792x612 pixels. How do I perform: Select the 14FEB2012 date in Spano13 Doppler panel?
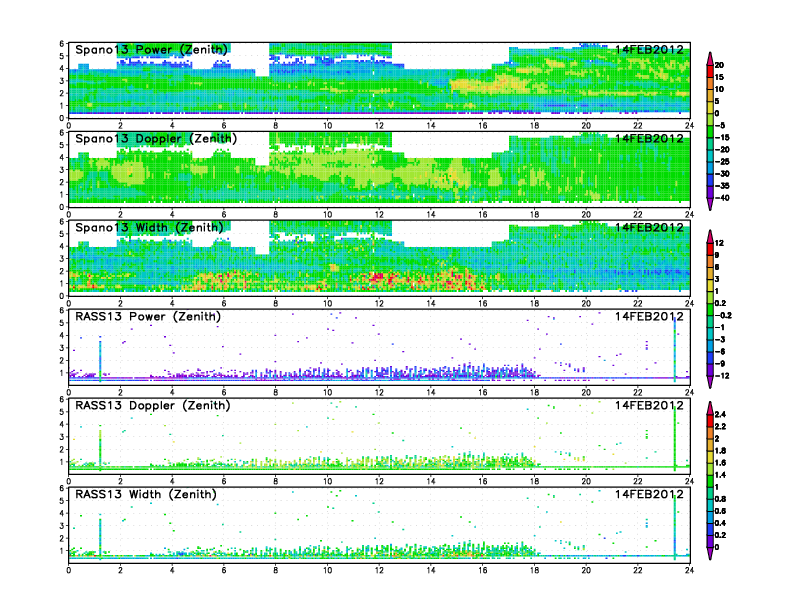tap(649, 139)
